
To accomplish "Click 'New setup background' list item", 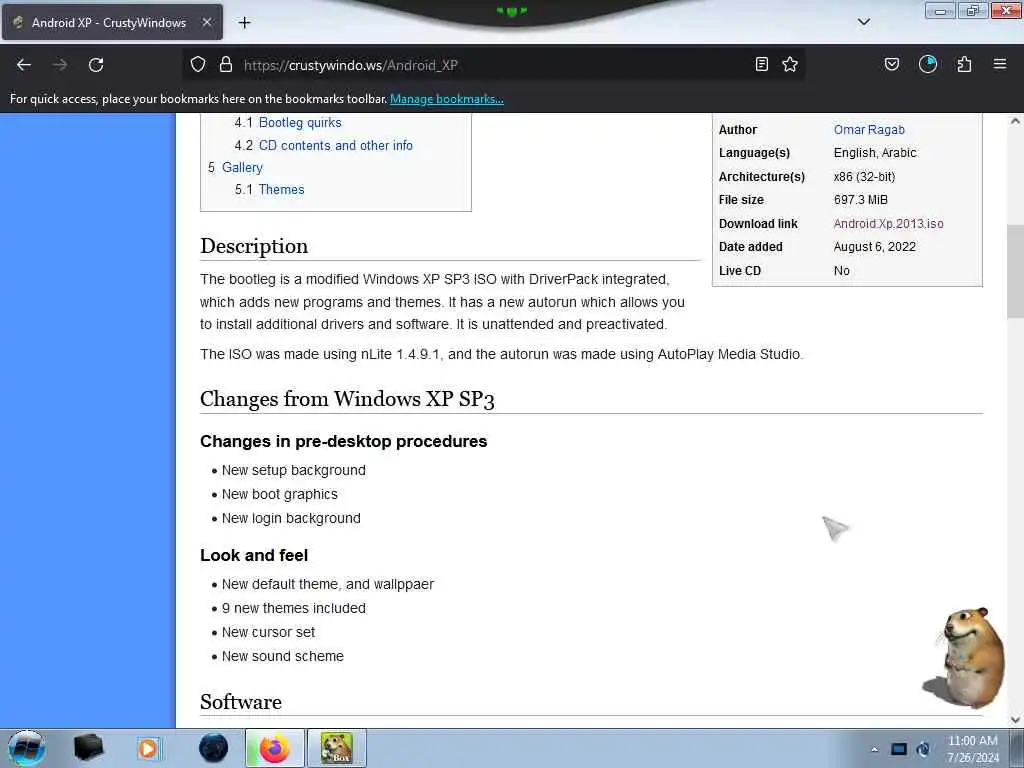I will pos(293,470).
